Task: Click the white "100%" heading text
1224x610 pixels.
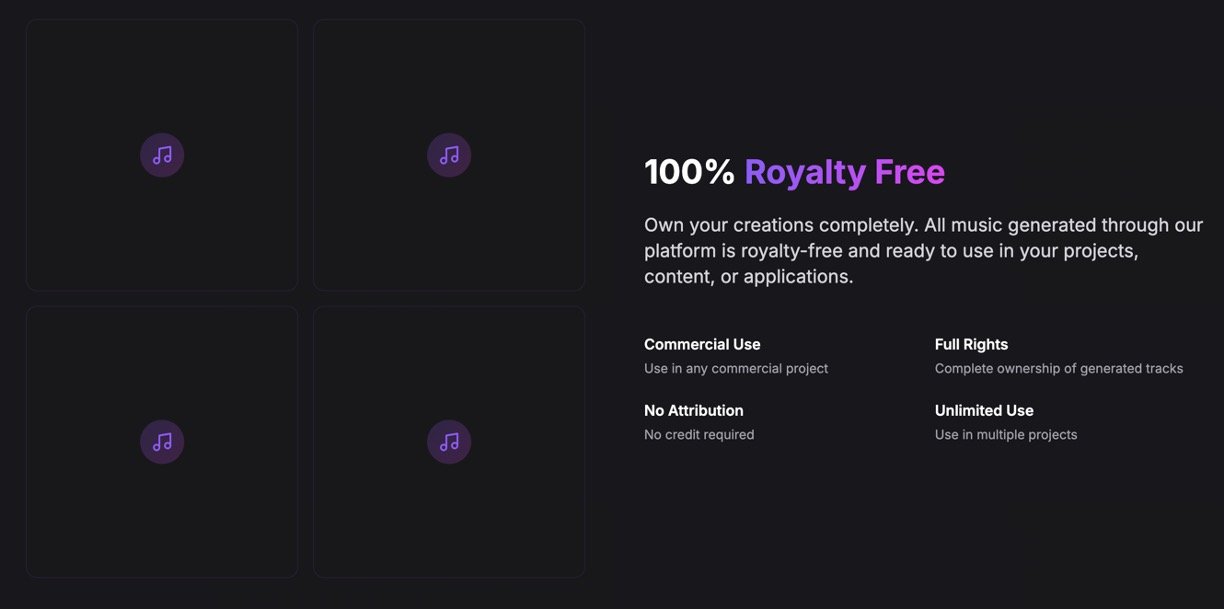Action: click(689, 172)
